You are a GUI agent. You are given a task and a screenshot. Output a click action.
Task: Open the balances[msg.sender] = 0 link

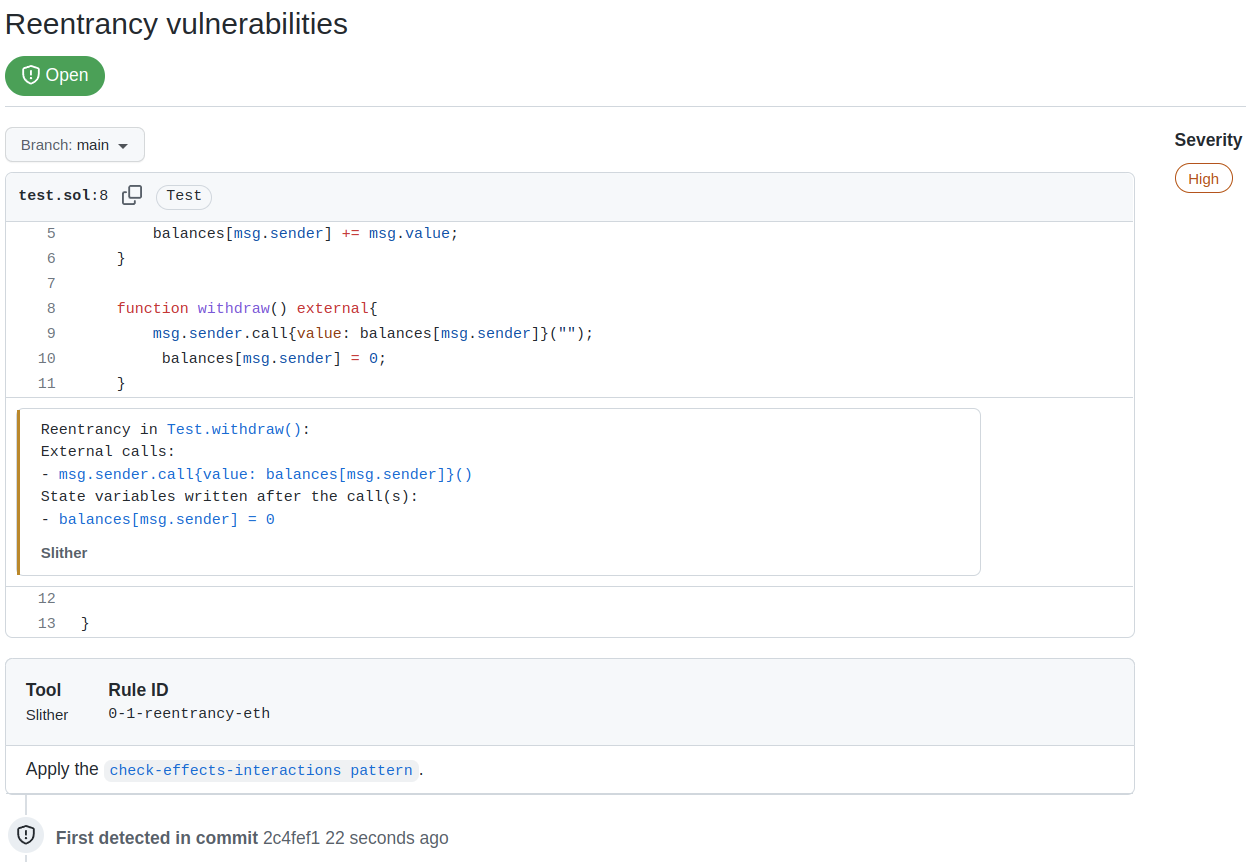pyautogui.click(x=166, y=519)
